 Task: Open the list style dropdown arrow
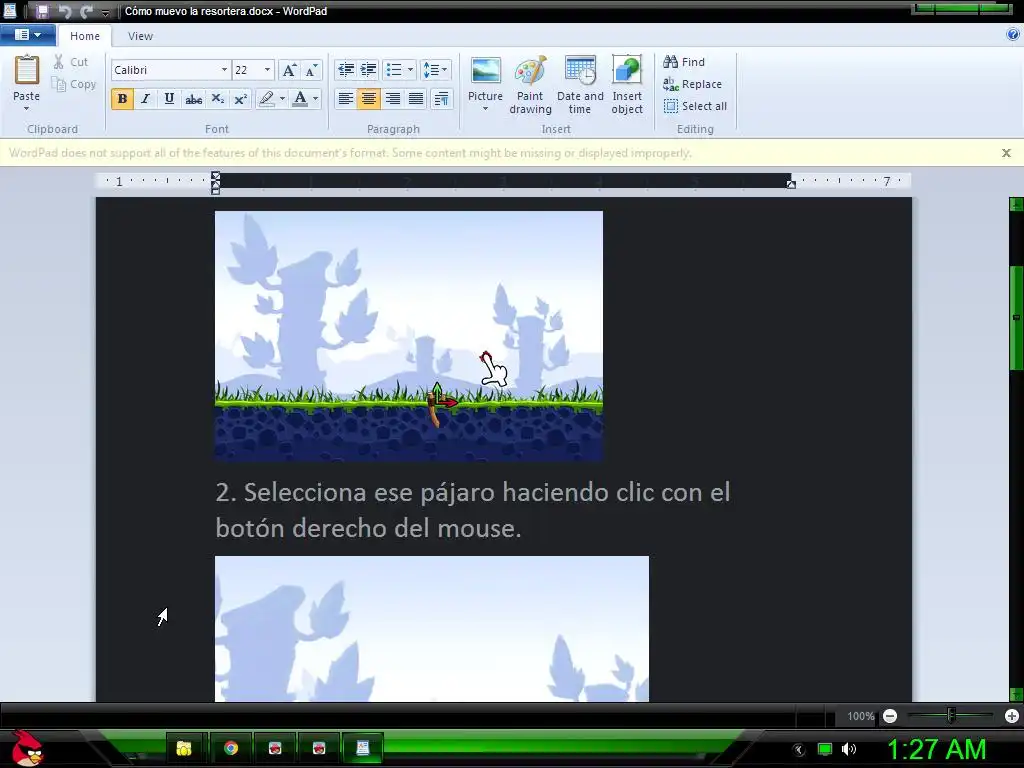click(x=410, y=70)
